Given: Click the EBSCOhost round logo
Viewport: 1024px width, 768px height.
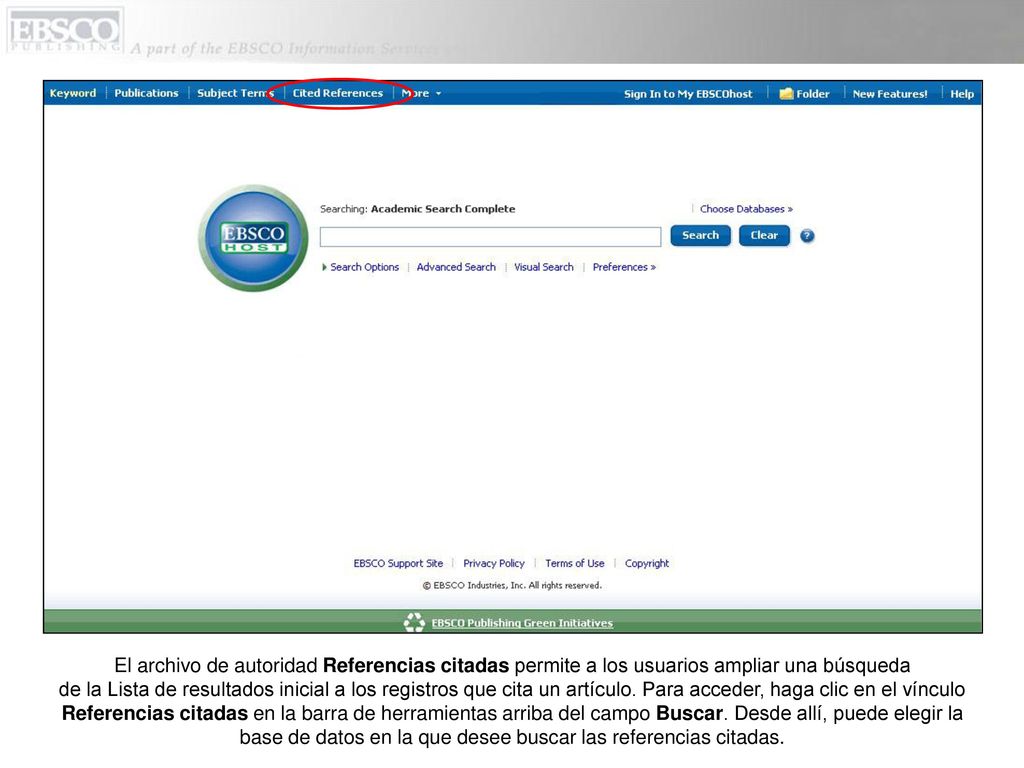Looking at the screenshot, I should (253, 238).
